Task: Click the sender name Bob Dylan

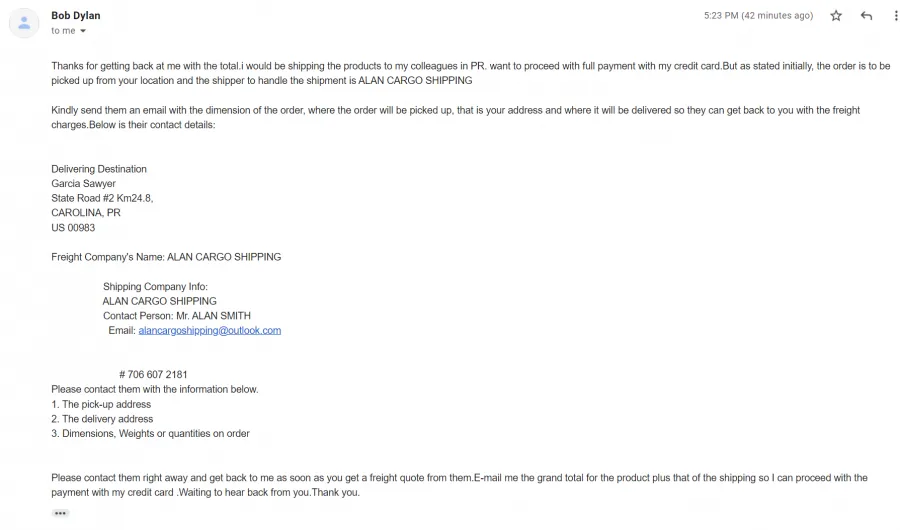Action: click(x=76, y=16)
